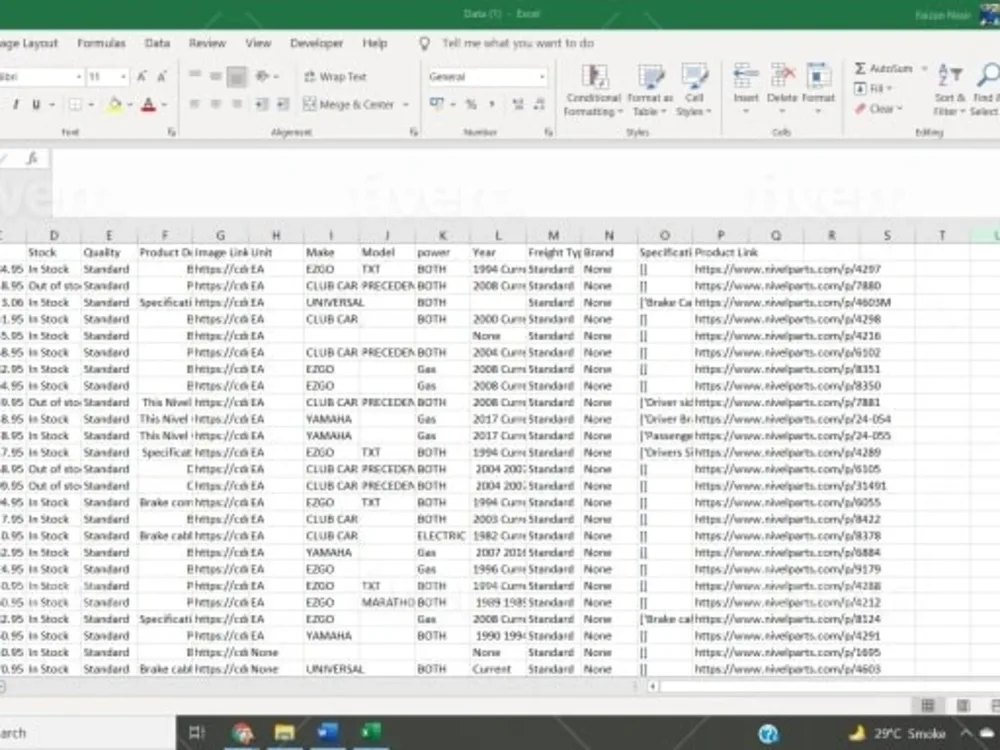The height and width of the screenshot is (750, 1000).
Task: Toggle bold formatting
Action: (5, 104)
